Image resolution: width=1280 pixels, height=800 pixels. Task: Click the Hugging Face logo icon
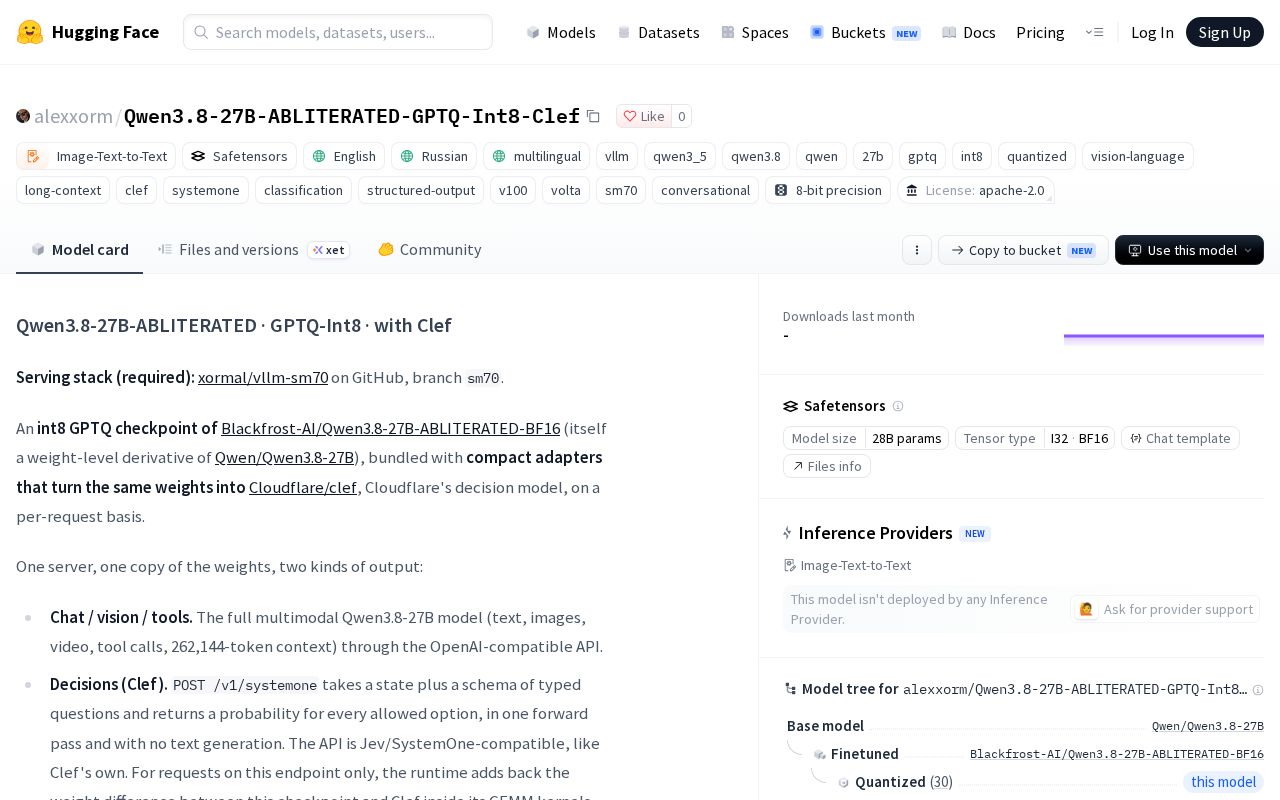click(x=30, y=32)
